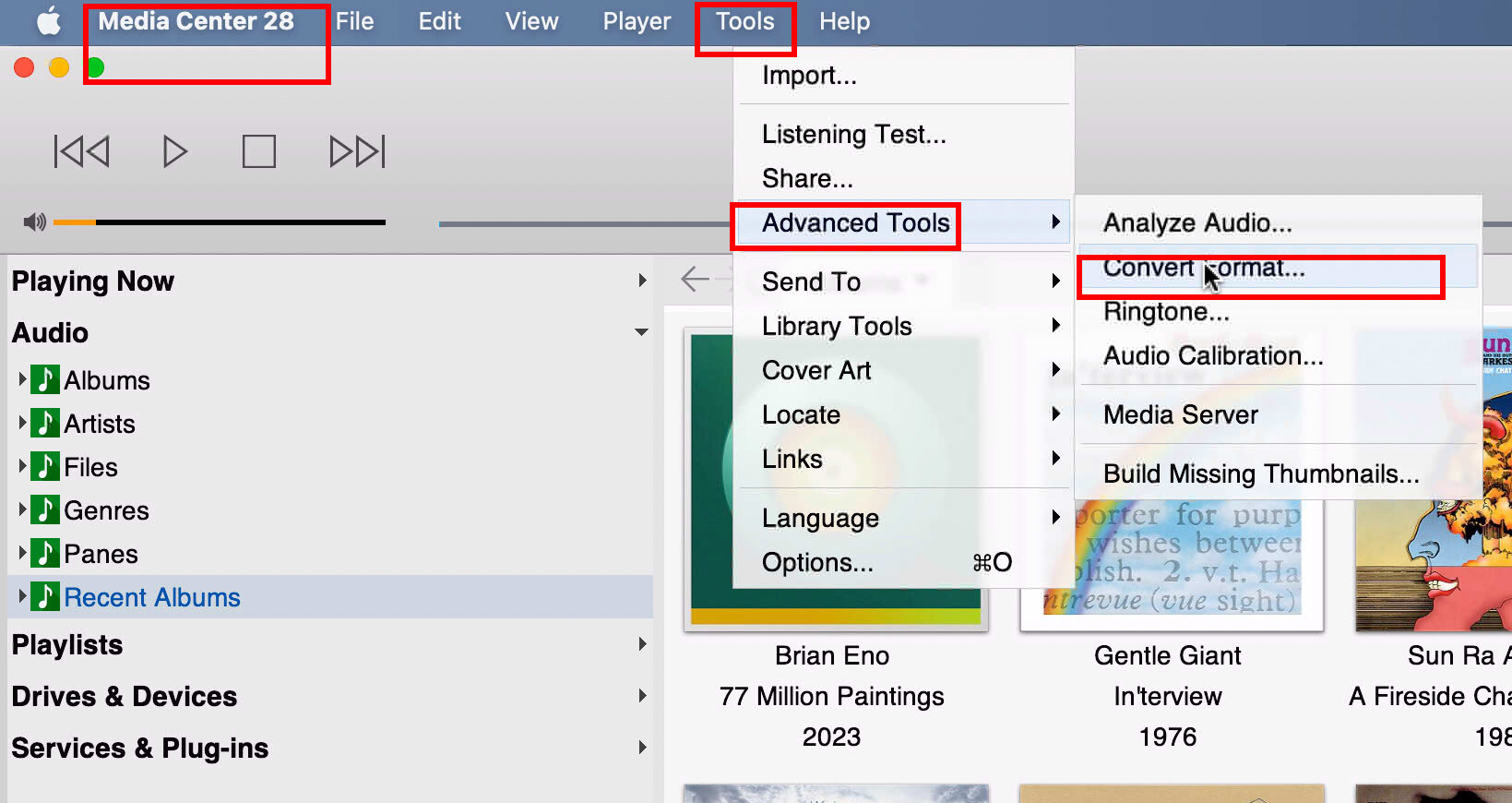
Task: Select Recent Albums in the sidebar
Action: pyautogui.click(x=151, y=597)
